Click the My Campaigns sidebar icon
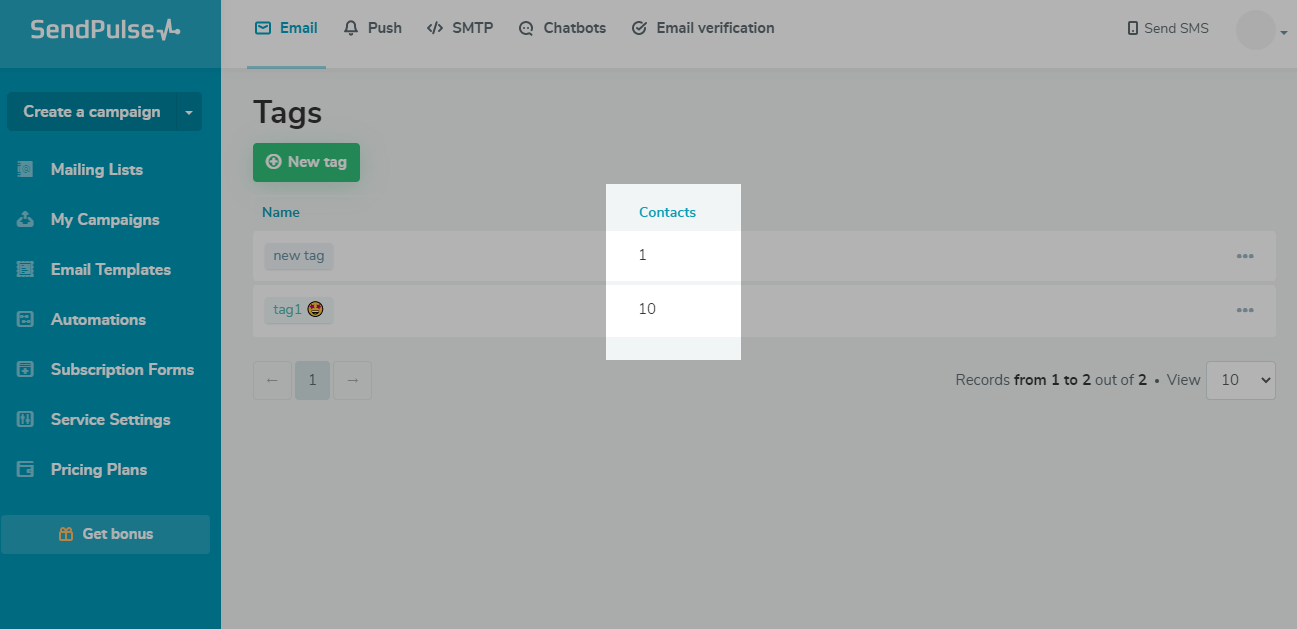The image size is (1297, 629). tap(25, 220)
